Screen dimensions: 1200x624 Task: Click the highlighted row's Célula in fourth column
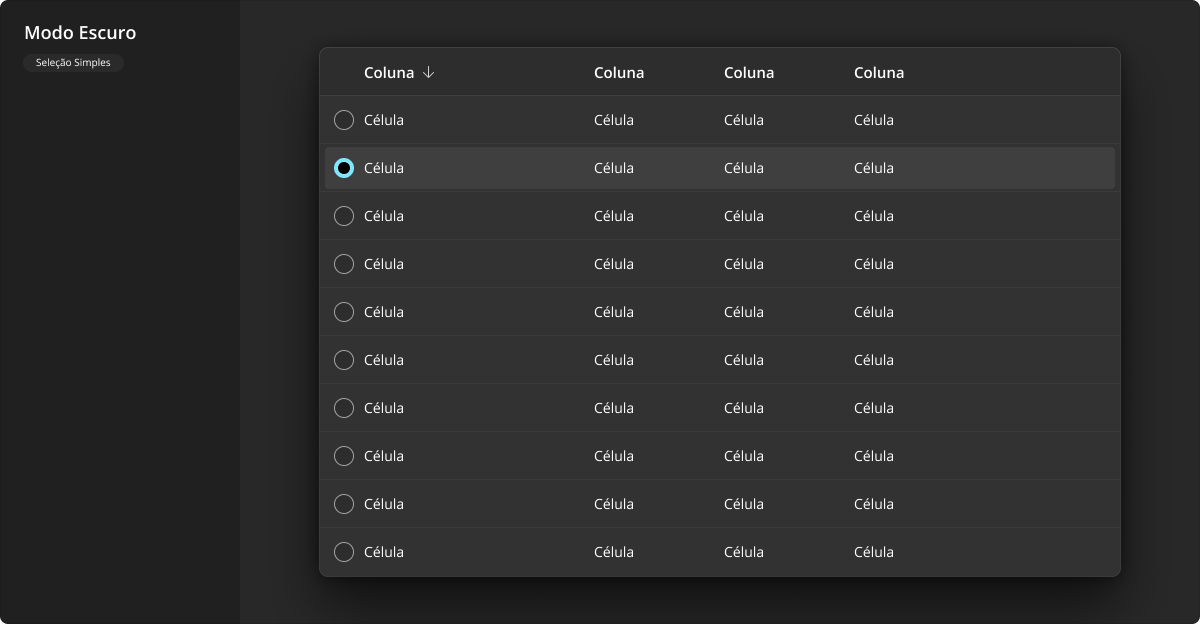coord(874,168)
